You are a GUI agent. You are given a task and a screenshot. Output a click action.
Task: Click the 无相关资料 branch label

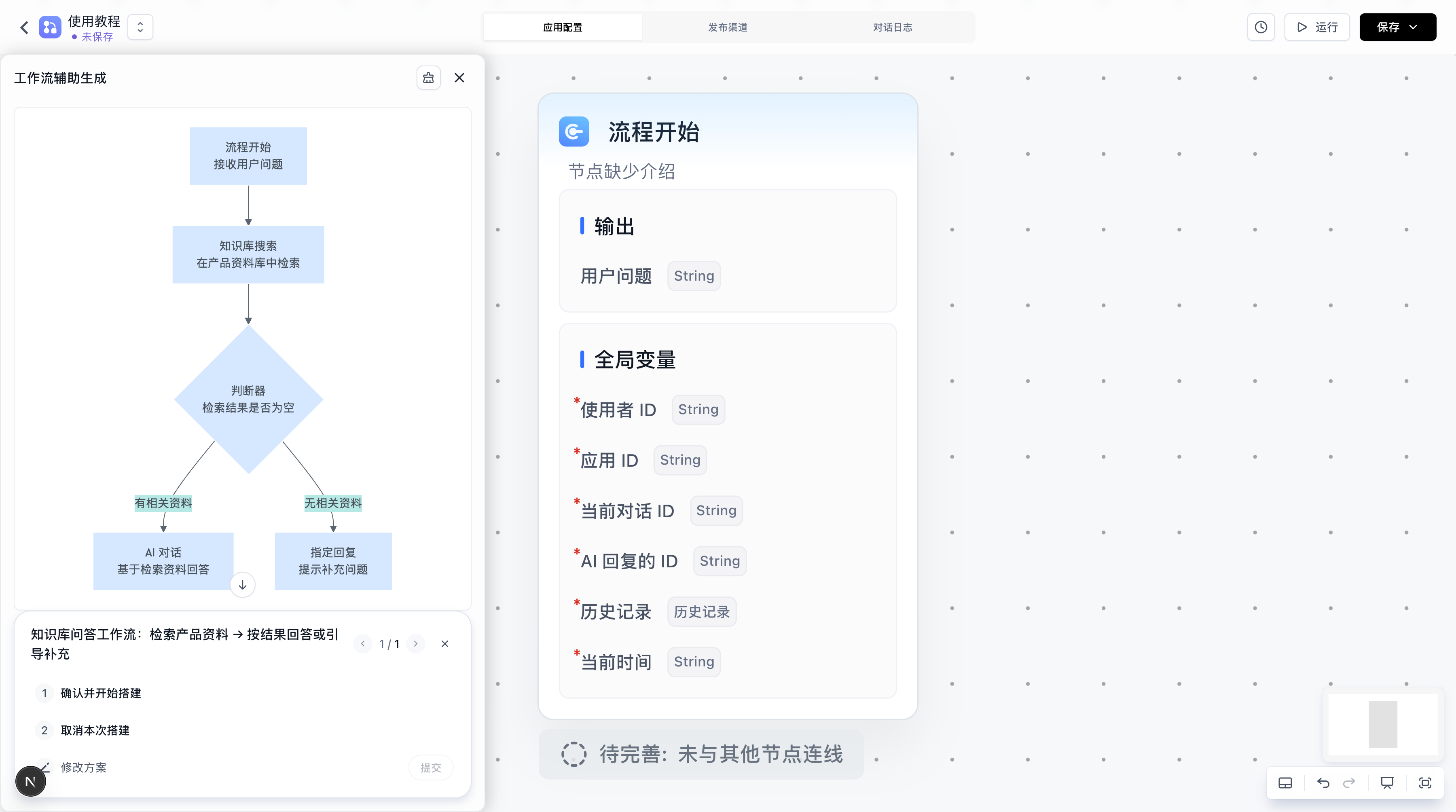[x=333, y=503]
